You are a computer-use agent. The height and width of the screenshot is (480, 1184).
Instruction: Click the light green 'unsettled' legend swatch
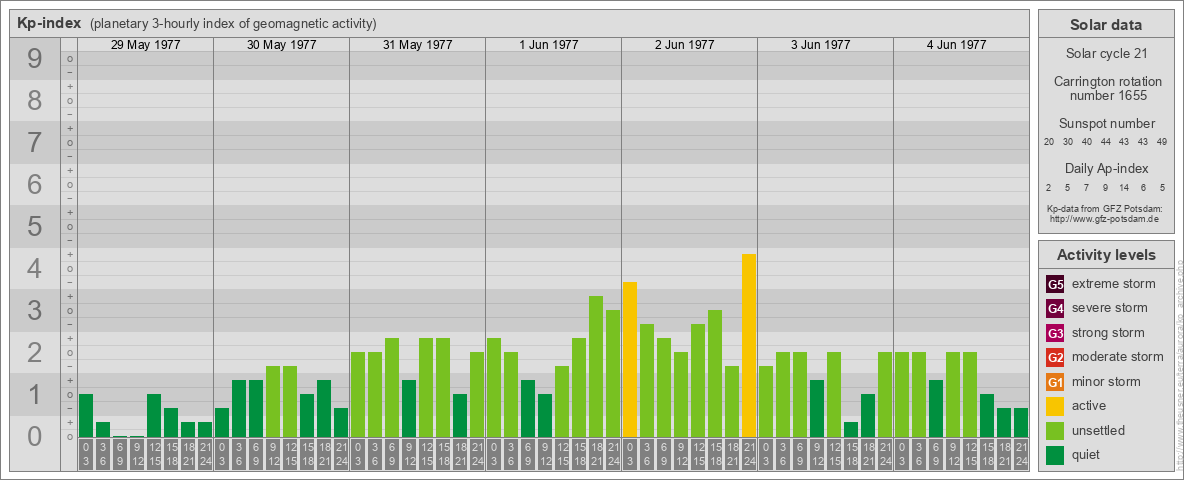click(x=1055, y=430)
